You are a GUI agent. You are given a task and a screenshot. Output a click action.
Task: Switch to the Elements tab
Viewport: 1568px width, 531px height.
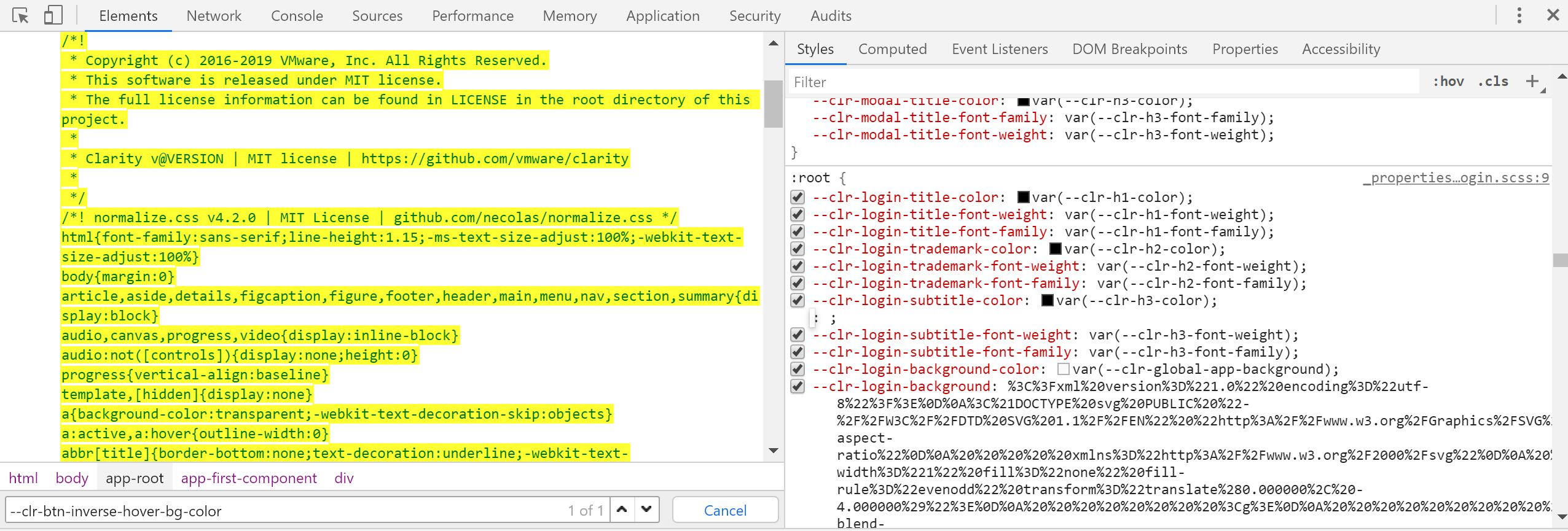[128, 16]
